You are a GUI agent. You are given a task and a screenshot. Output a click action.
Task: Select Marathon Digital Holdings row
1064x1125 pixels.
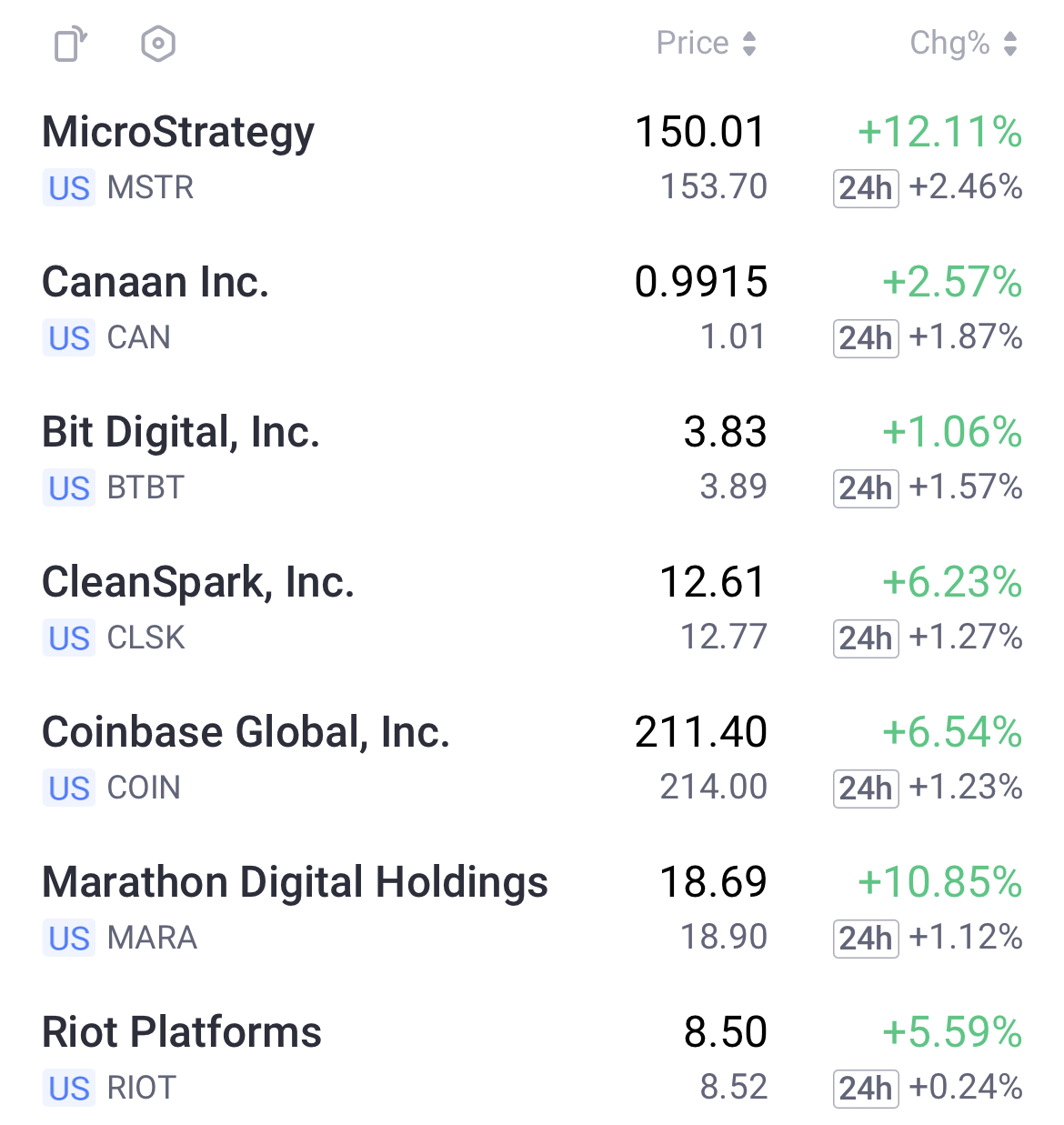[532, 909]
